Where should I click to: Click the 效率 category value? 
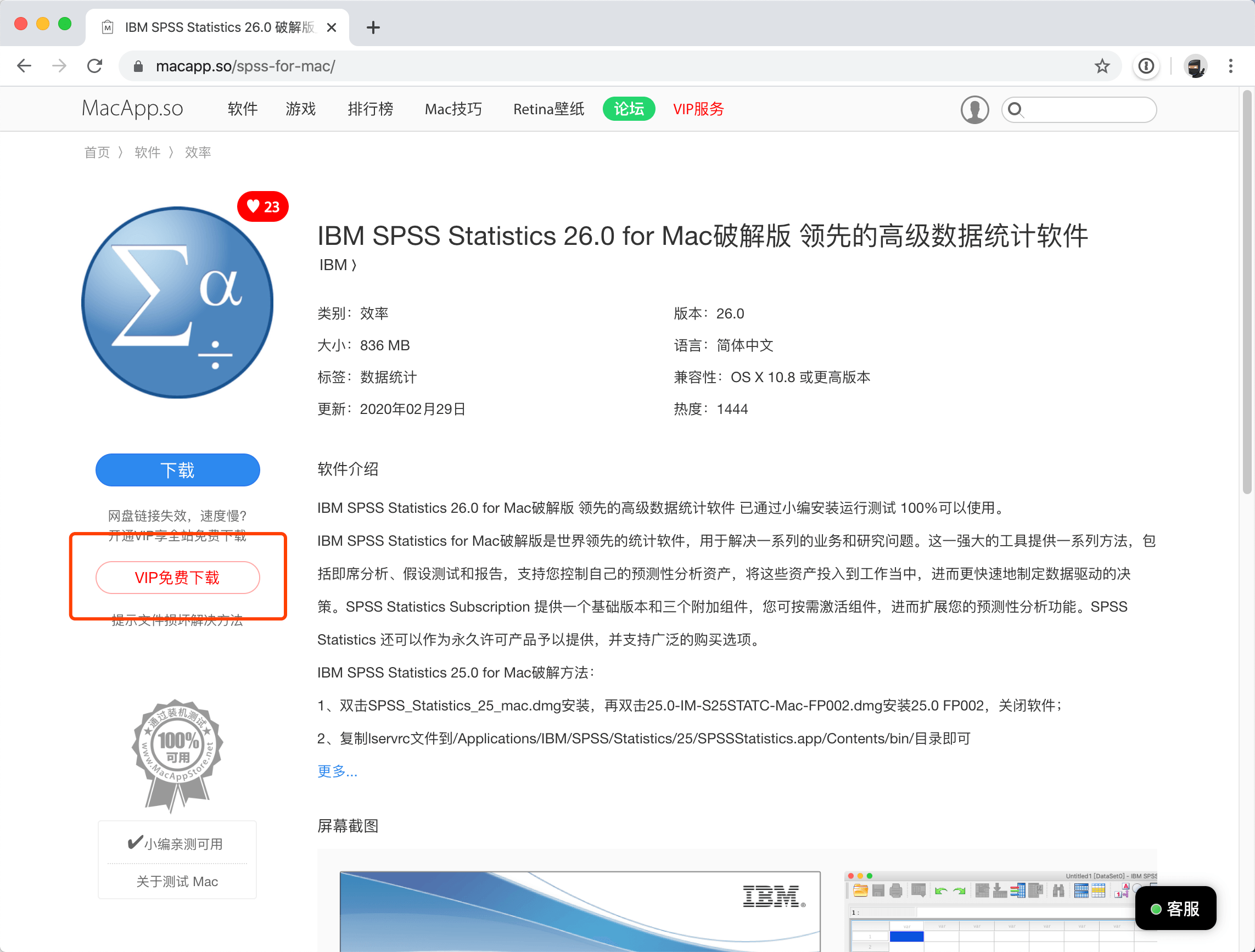374,313
